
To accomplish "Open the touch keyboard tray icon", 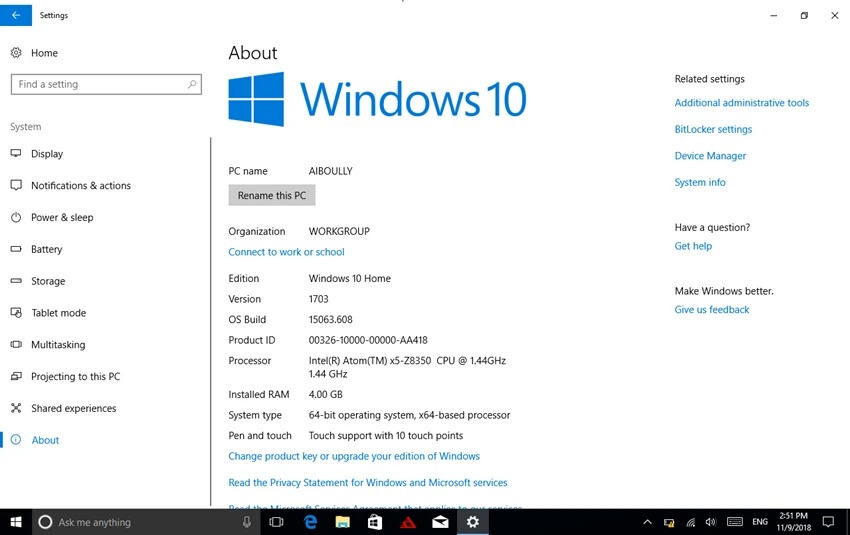I will click(x=735, y=522).
